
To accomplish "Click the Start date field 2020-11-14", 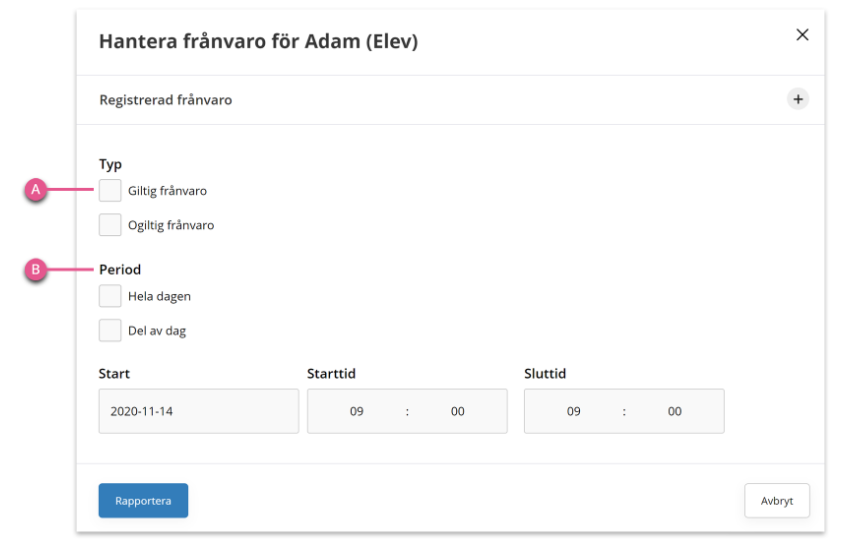I will (198, 411).
